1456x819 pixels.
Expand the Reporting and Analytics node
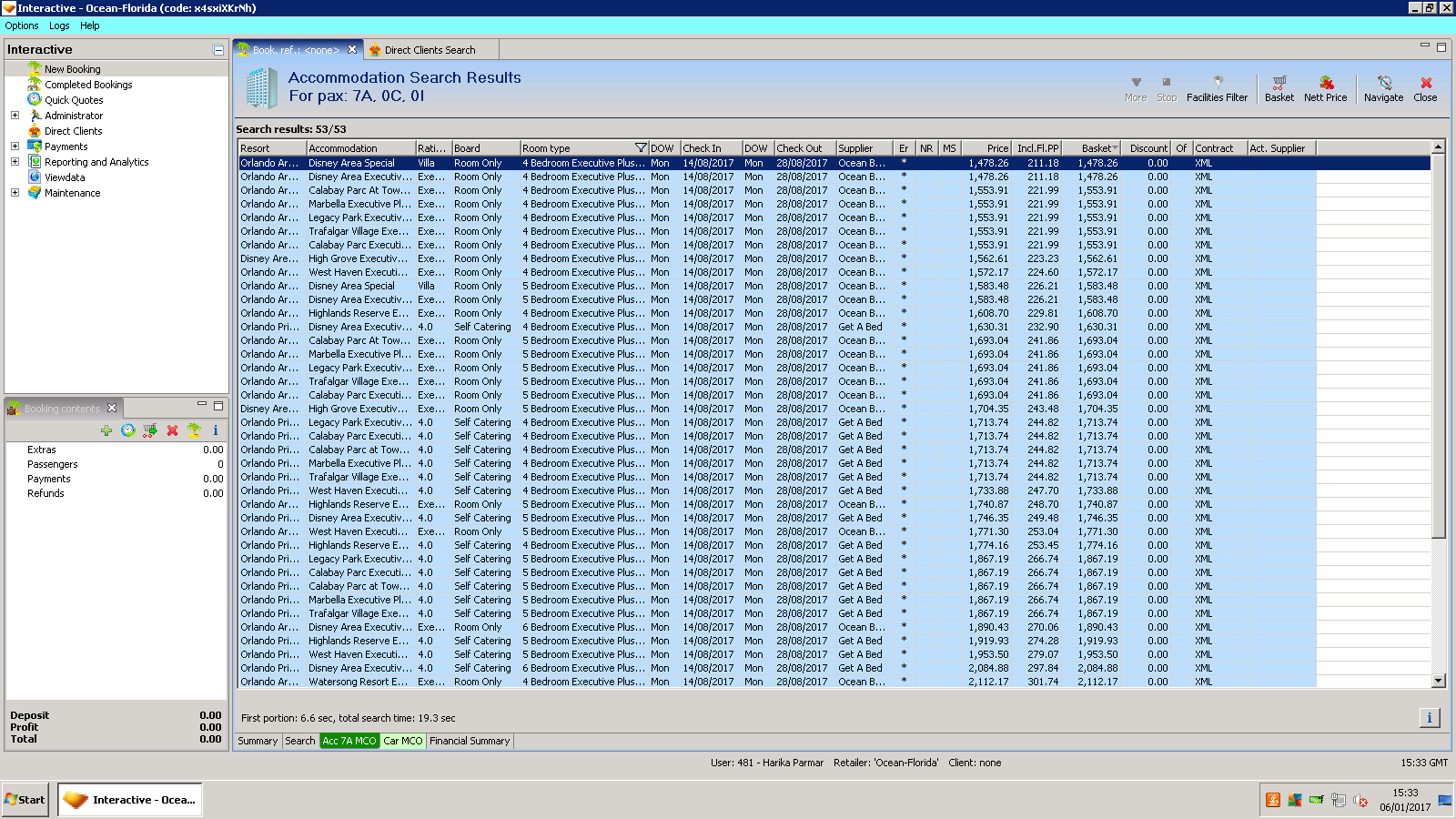click(x=15, y=161)
